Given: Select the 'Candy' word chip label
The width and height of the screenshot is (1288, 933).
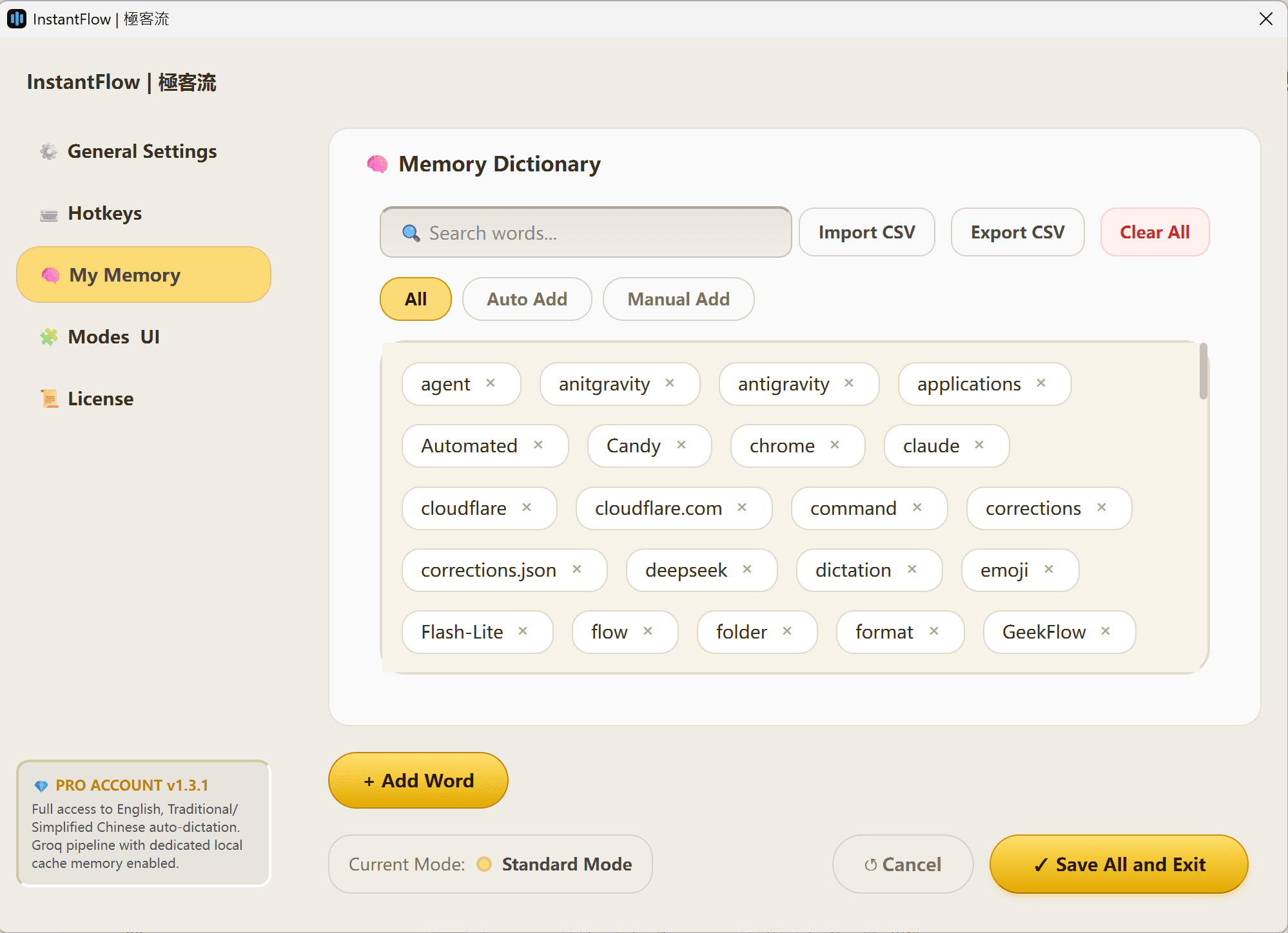Looking at the screenshot, I should coord(633,446).
